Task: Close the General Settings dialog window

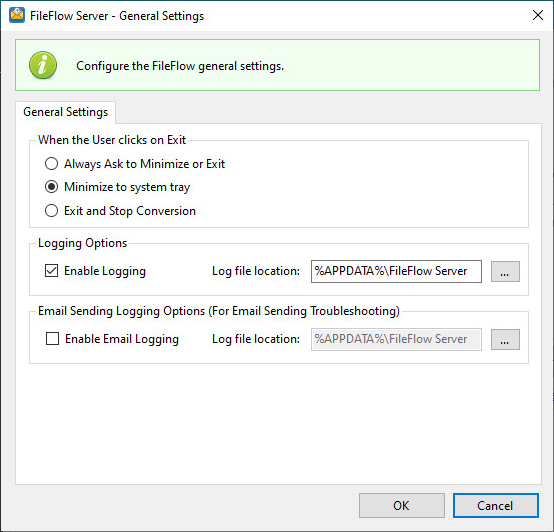Action: pos(538,15)
